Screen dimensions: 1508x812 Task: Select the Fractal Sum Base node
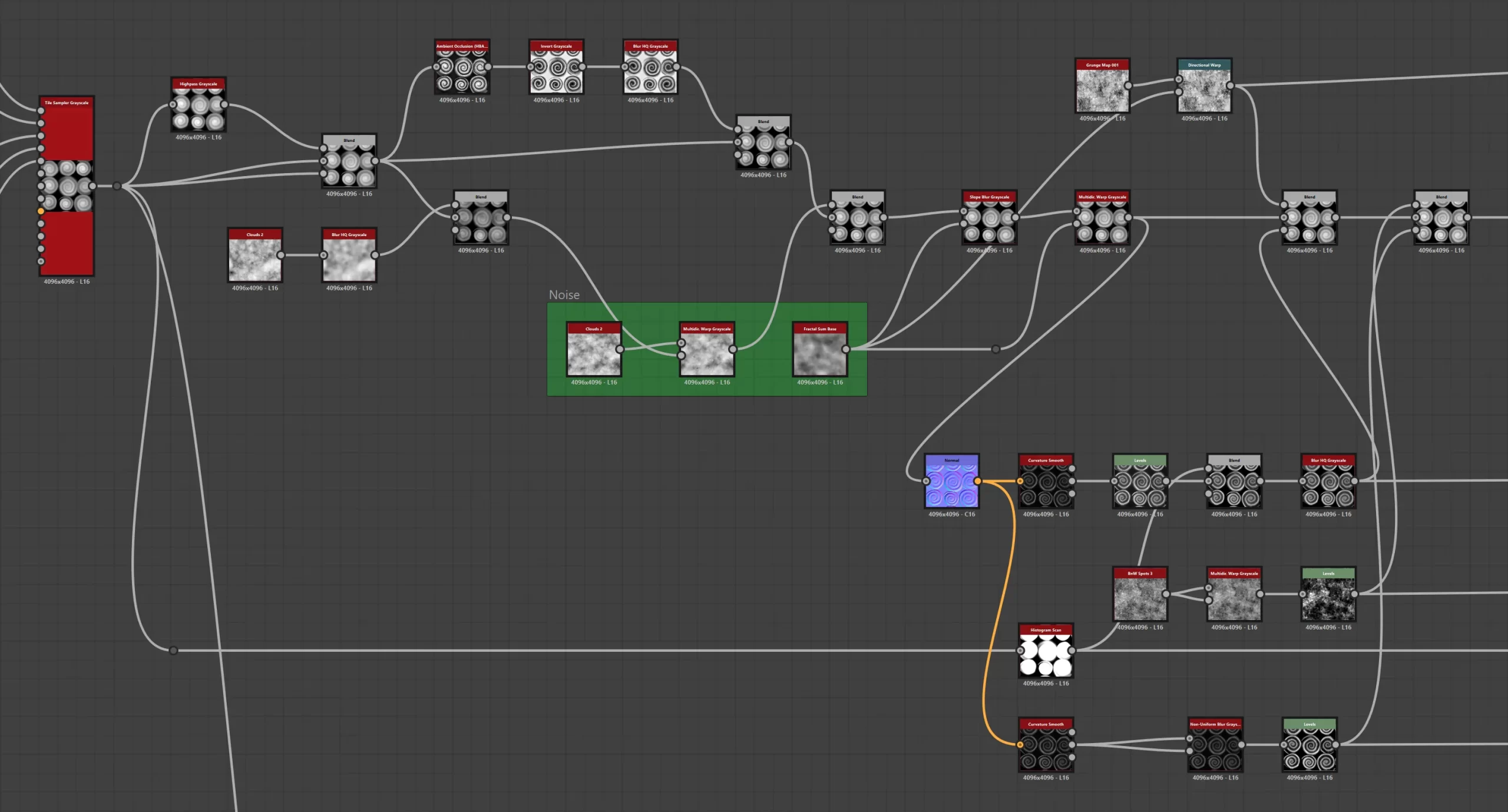coord(820,350)
